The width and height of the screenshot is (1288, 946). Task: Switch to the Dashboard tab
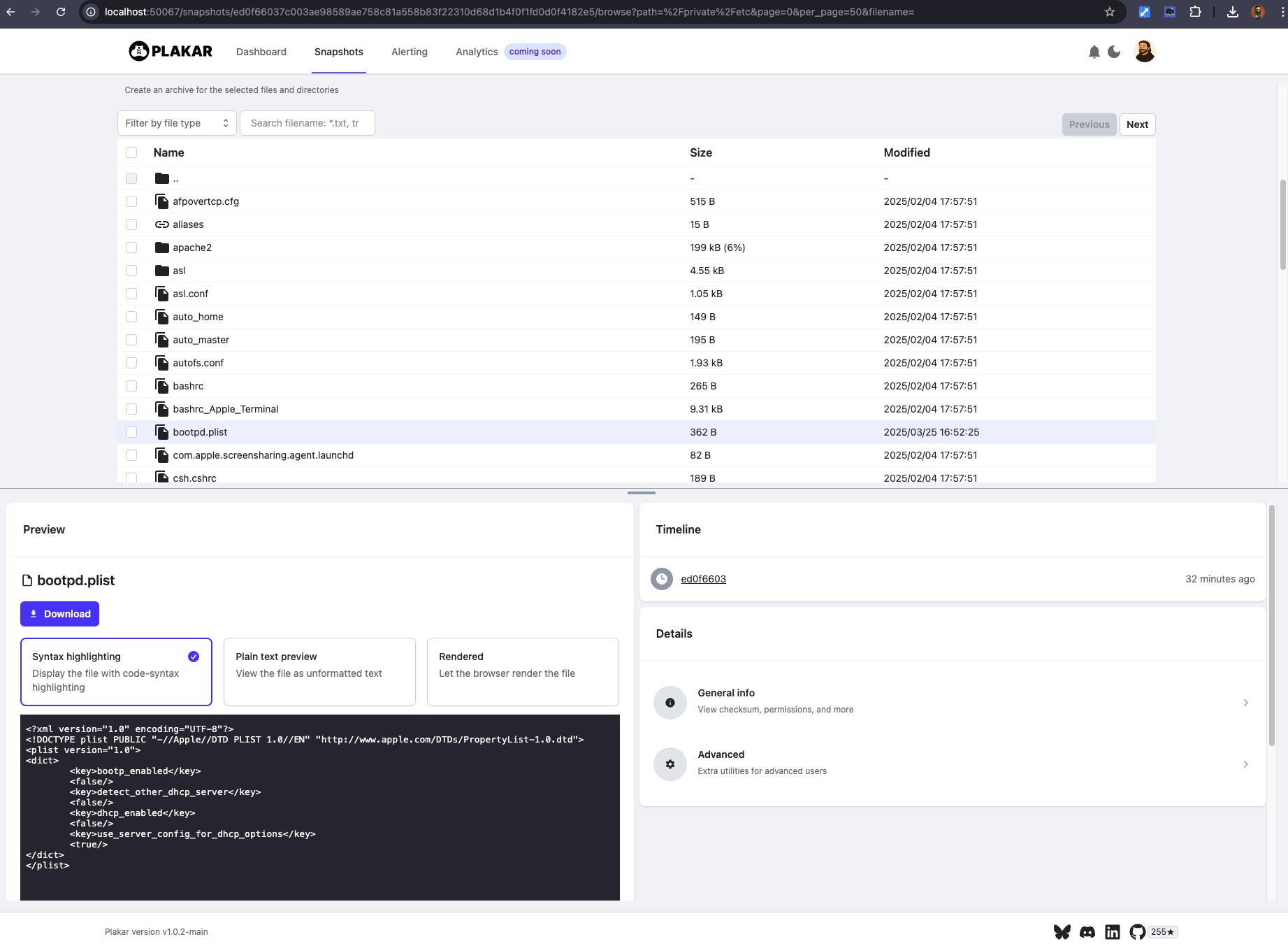[x=261, y=52]
